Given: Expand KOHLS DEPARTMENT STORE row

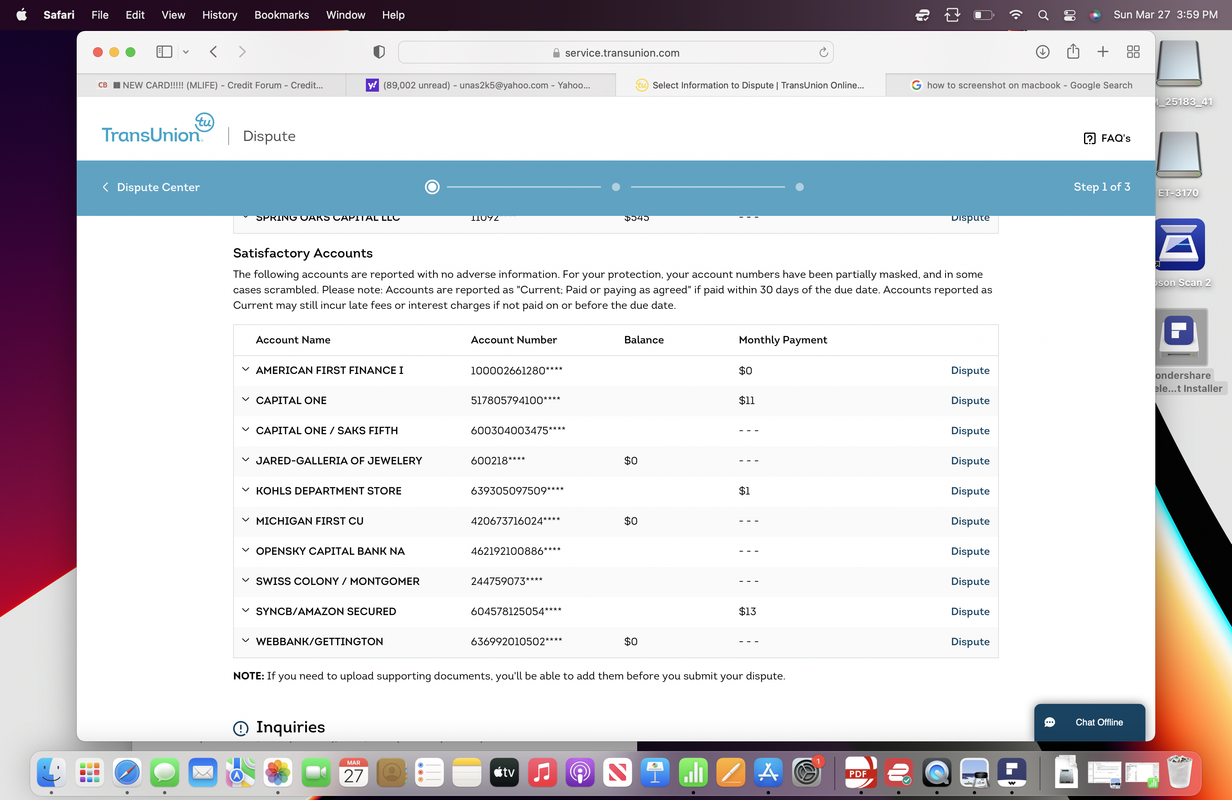Looking at the screenshot, I should tap(245, 490).
